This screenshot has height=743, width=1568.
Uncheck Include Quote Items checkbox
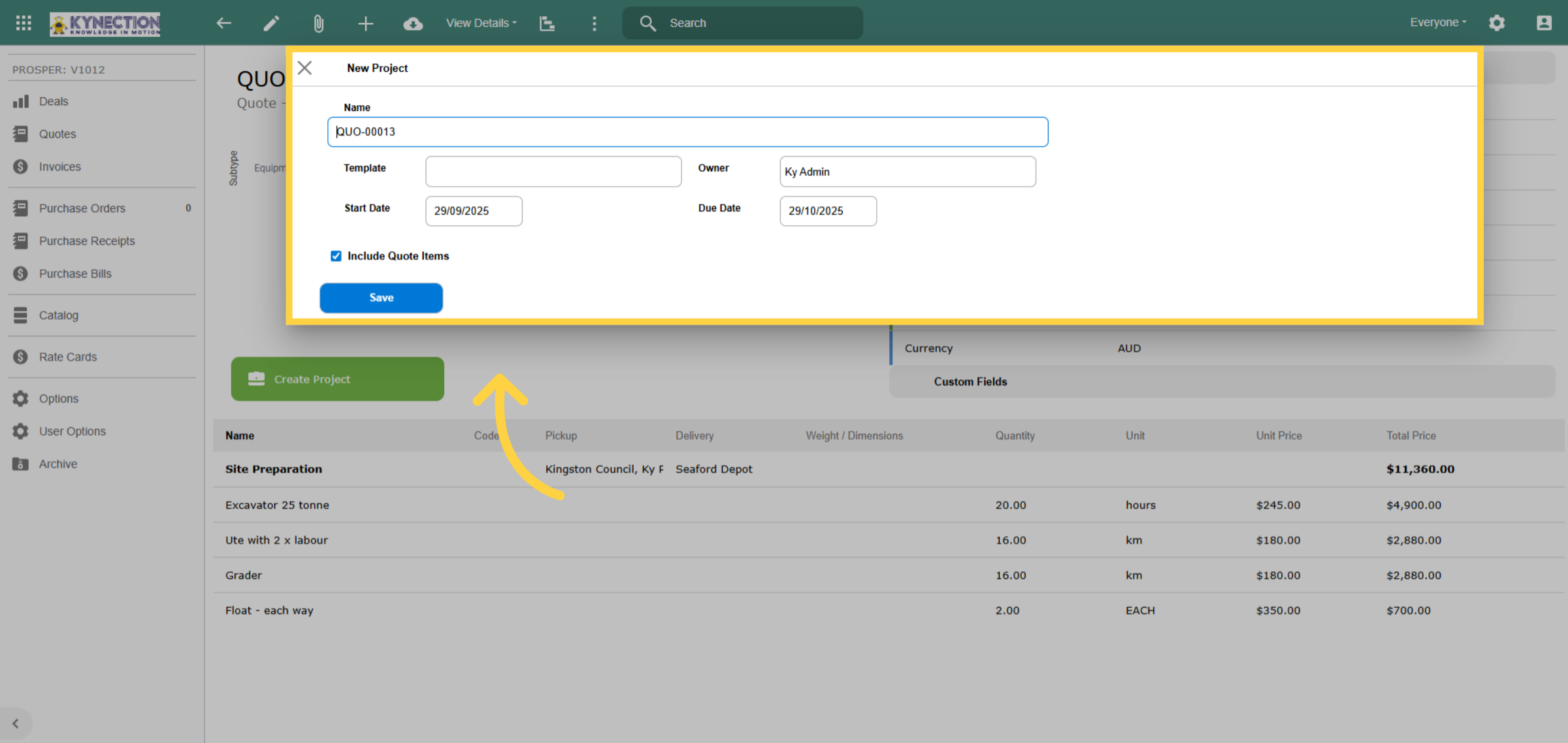coord(336,256)
